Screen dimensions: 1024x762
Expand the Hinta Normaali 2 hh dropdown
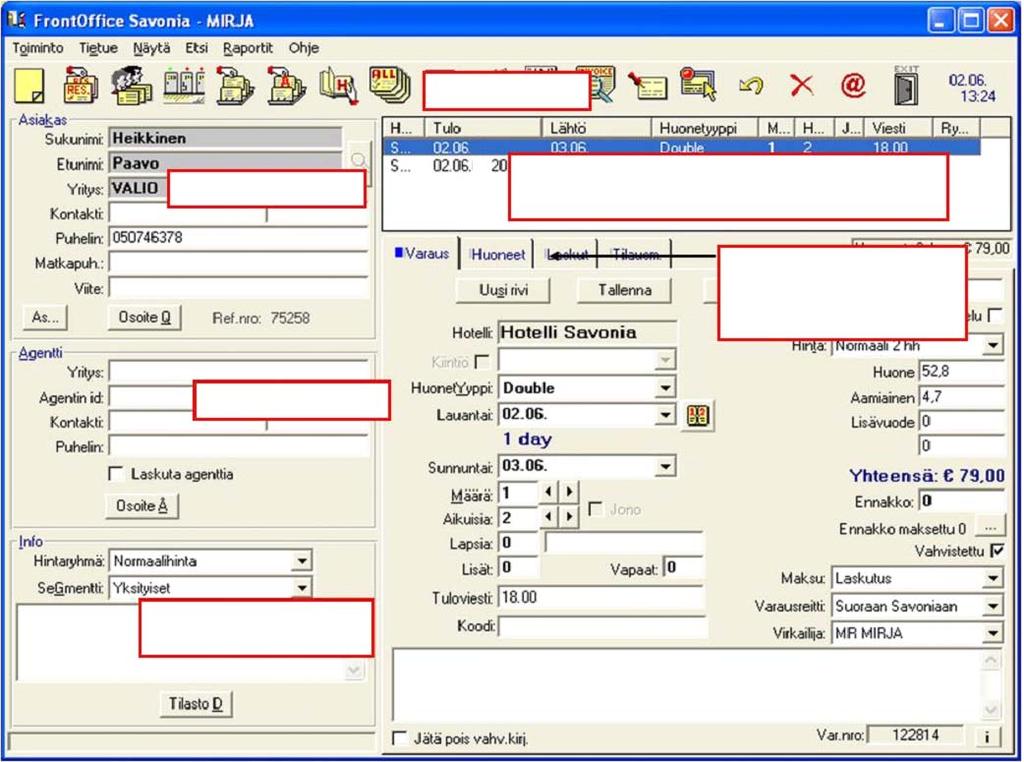point(993,345)
